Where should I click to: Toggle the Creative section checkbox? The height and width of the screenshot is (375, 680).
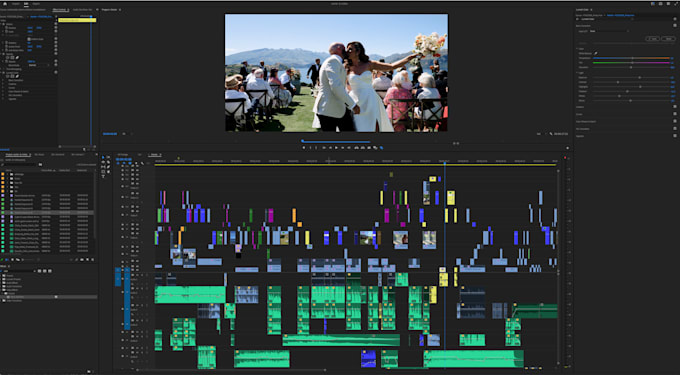pyautogui.click(x=675, y=106)
